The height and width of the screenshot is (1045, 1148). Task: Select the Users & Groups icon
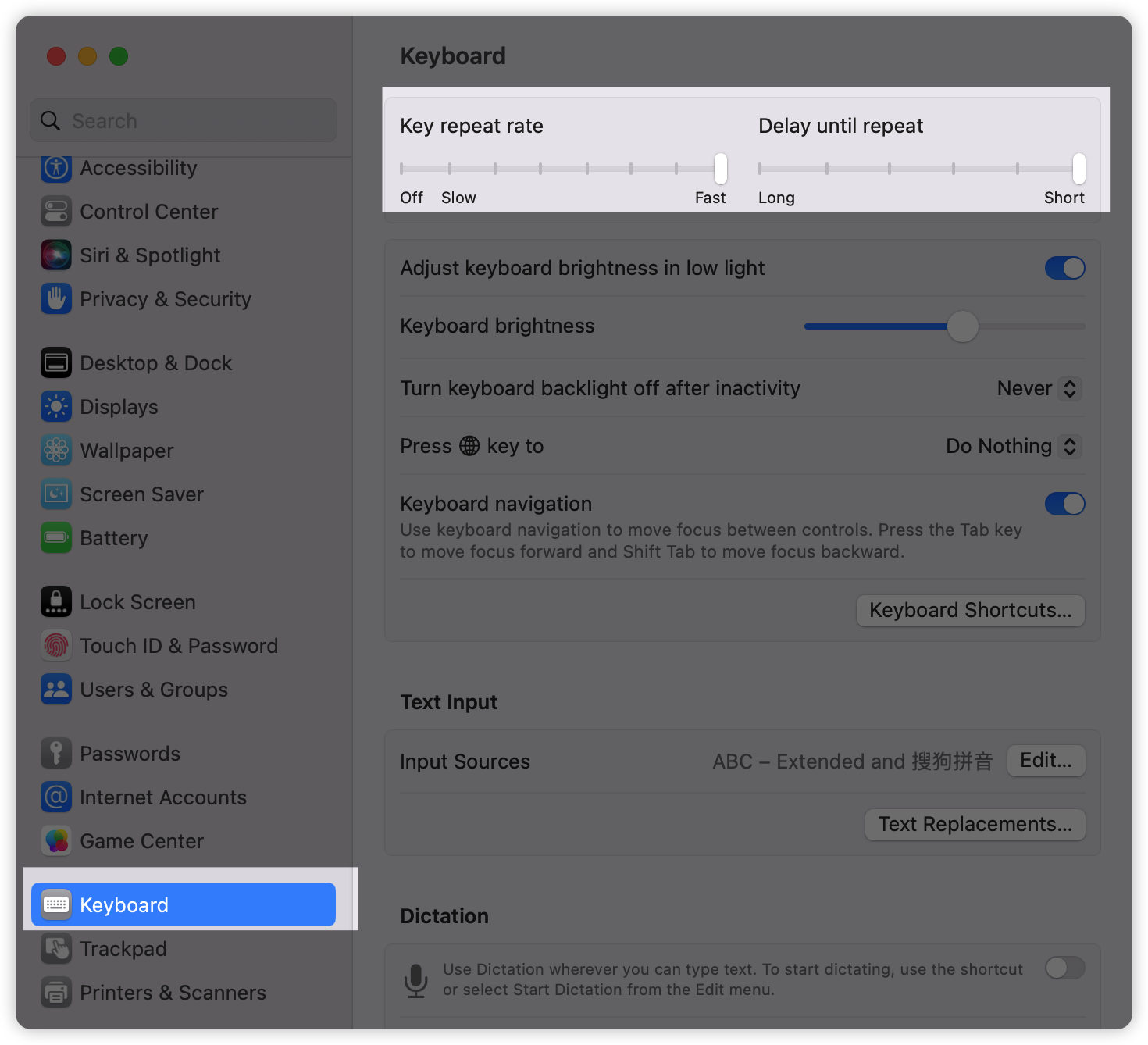[56, 690]
